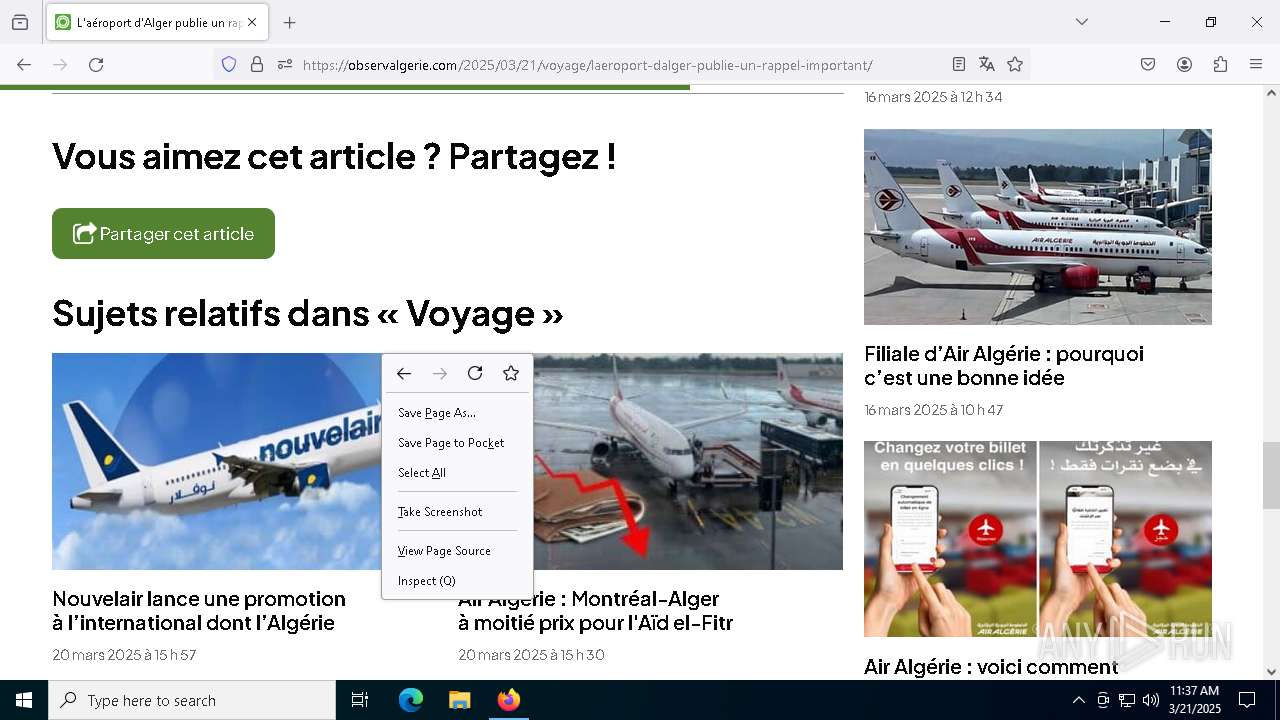Click the Changez votre billet image
Screen dimensions: 1280x720
(1038, 539)
